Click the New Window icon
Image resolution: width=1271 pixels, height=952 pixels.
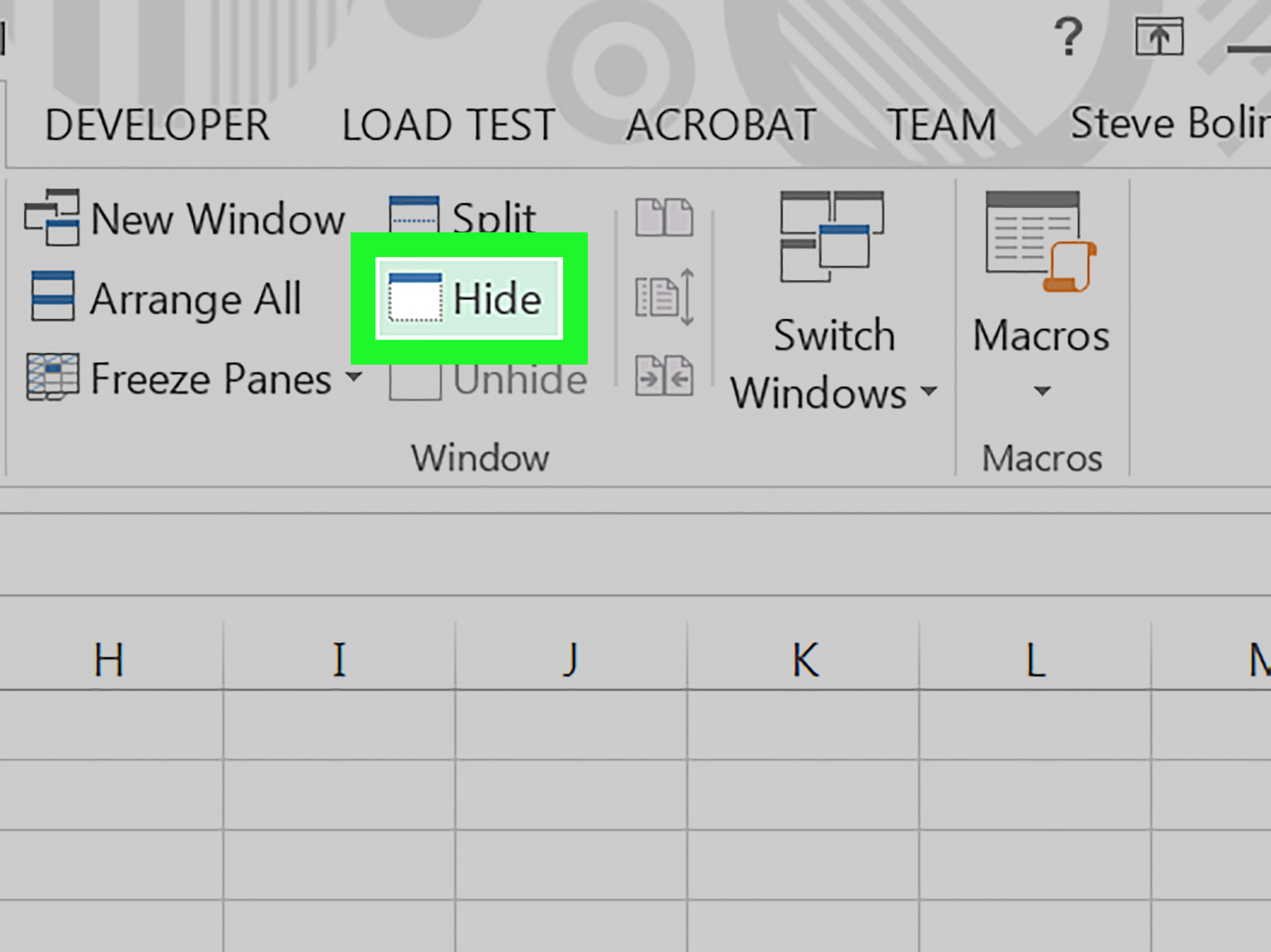pos(52,217)
